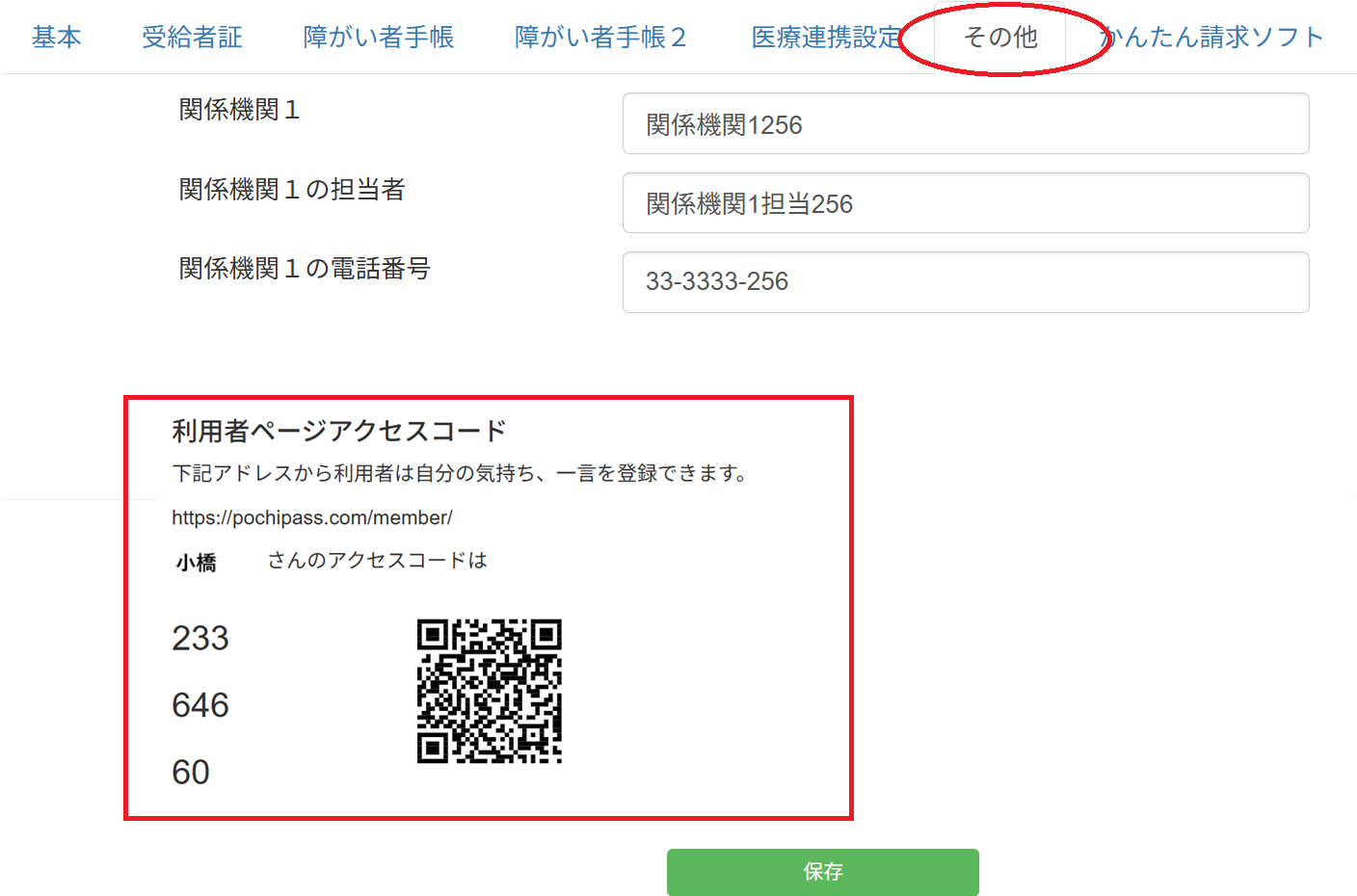Click the access code number 646

click(200, 705)
